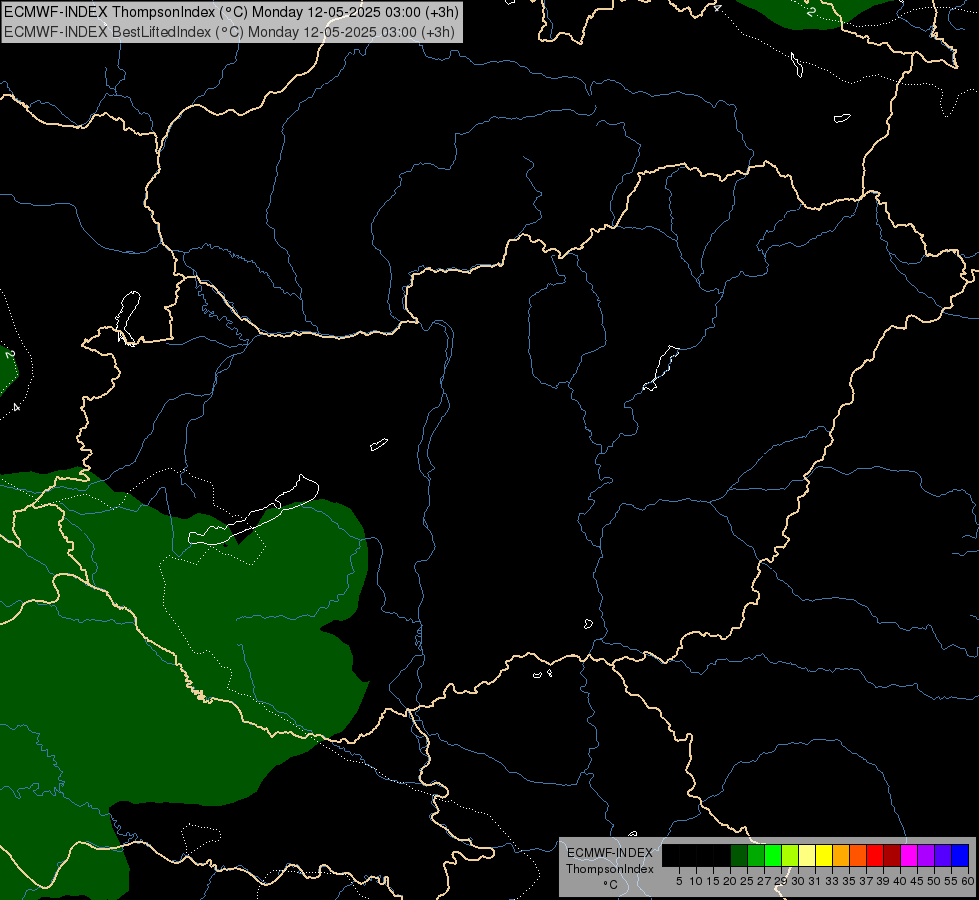Click the pale yellow 30–31 legend swatch
The image size is (979, 900).
(x=807, y=855)
